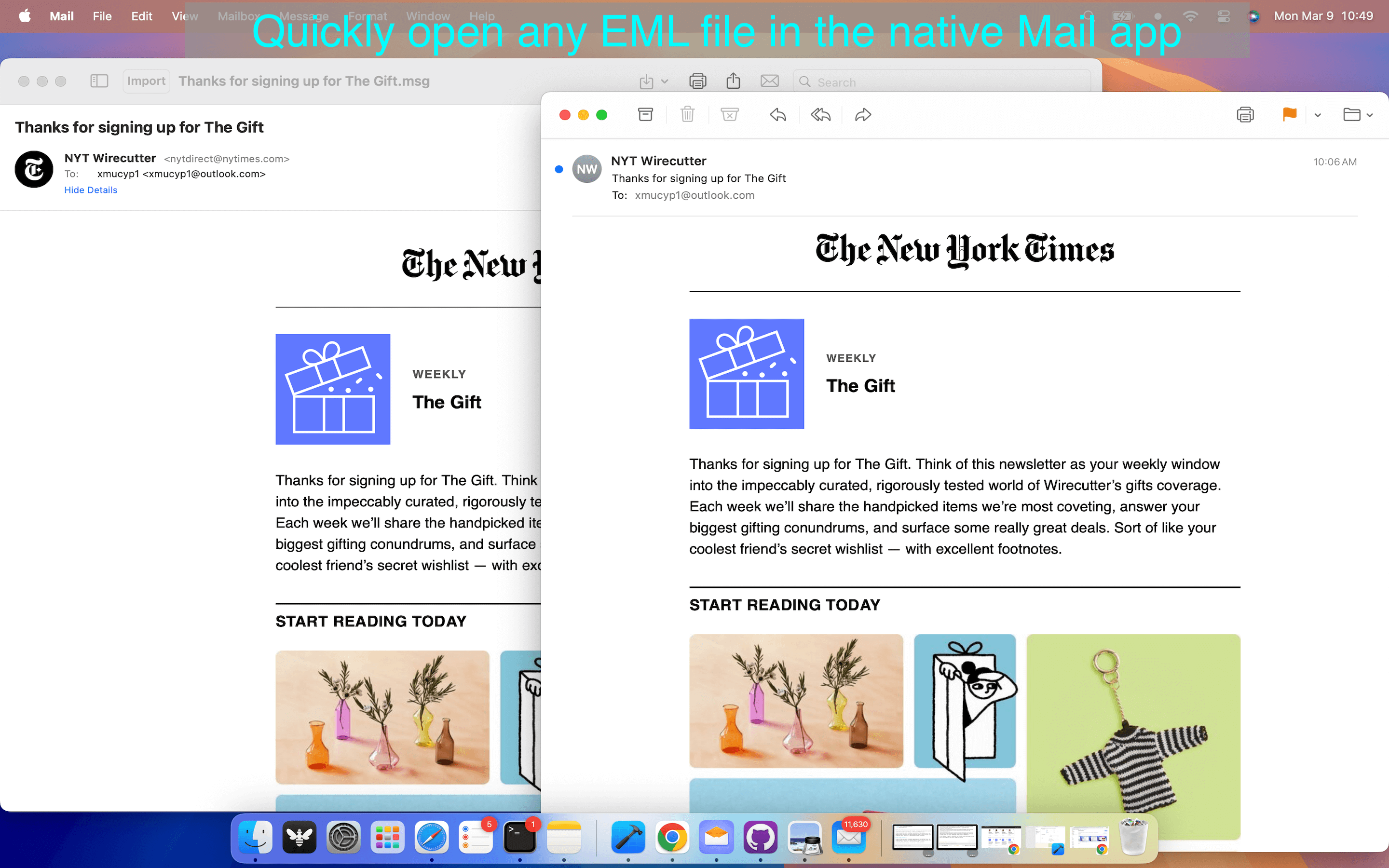Click the blue gift box image in Mail window
1389x868 pixels.
click(747, 374)
